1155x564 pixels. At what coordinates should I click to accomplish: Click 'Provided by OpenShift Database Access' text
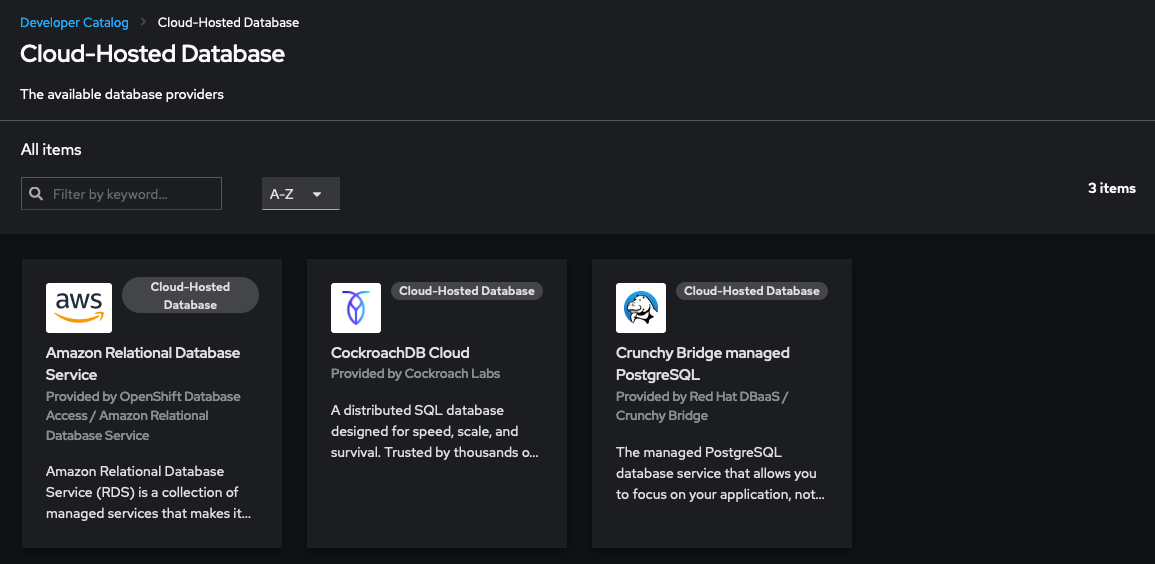143,416
